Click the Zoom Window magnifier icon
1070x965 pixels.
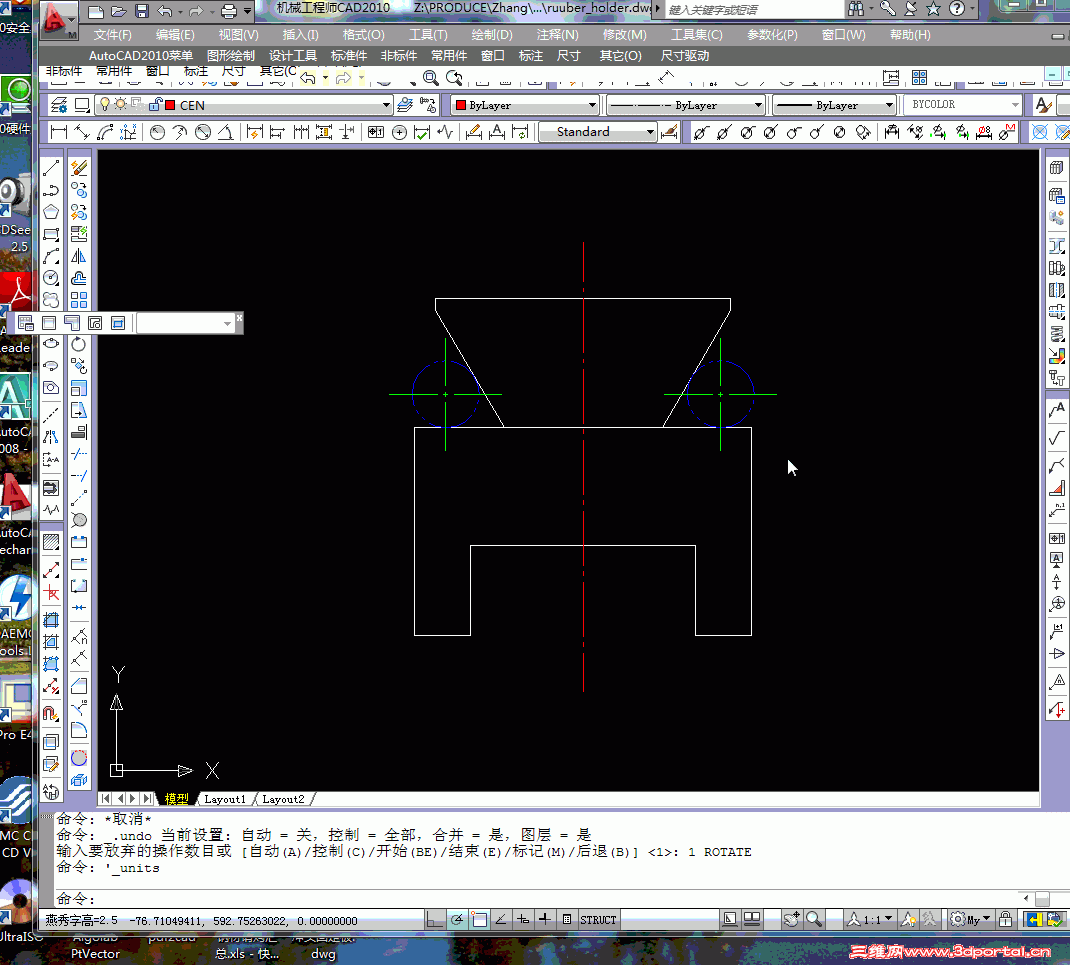(x=431, y=78)
